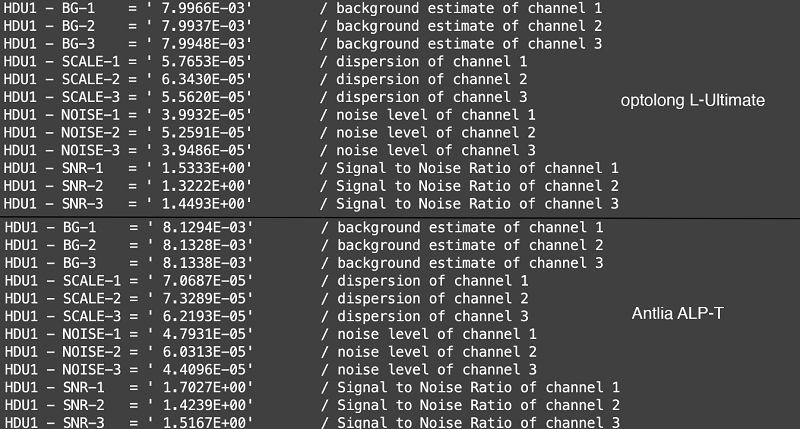The width and height of the screenshot is (800, 429).
Task: Select the SNR-1 value 1.5333E+00
Action: pos(204,168)
